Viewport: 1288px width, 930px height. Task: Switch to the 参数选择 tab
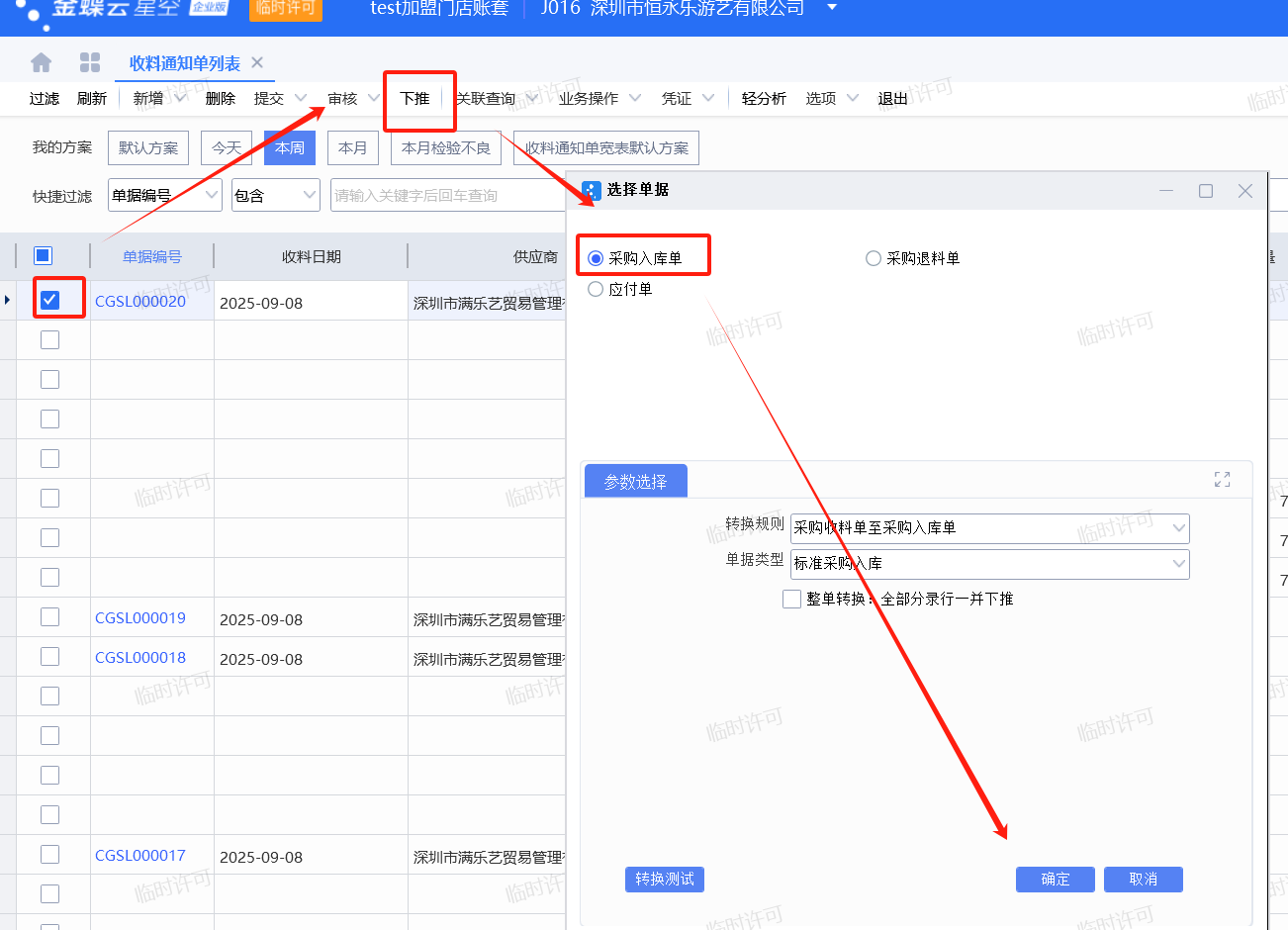tap(635, 482)
